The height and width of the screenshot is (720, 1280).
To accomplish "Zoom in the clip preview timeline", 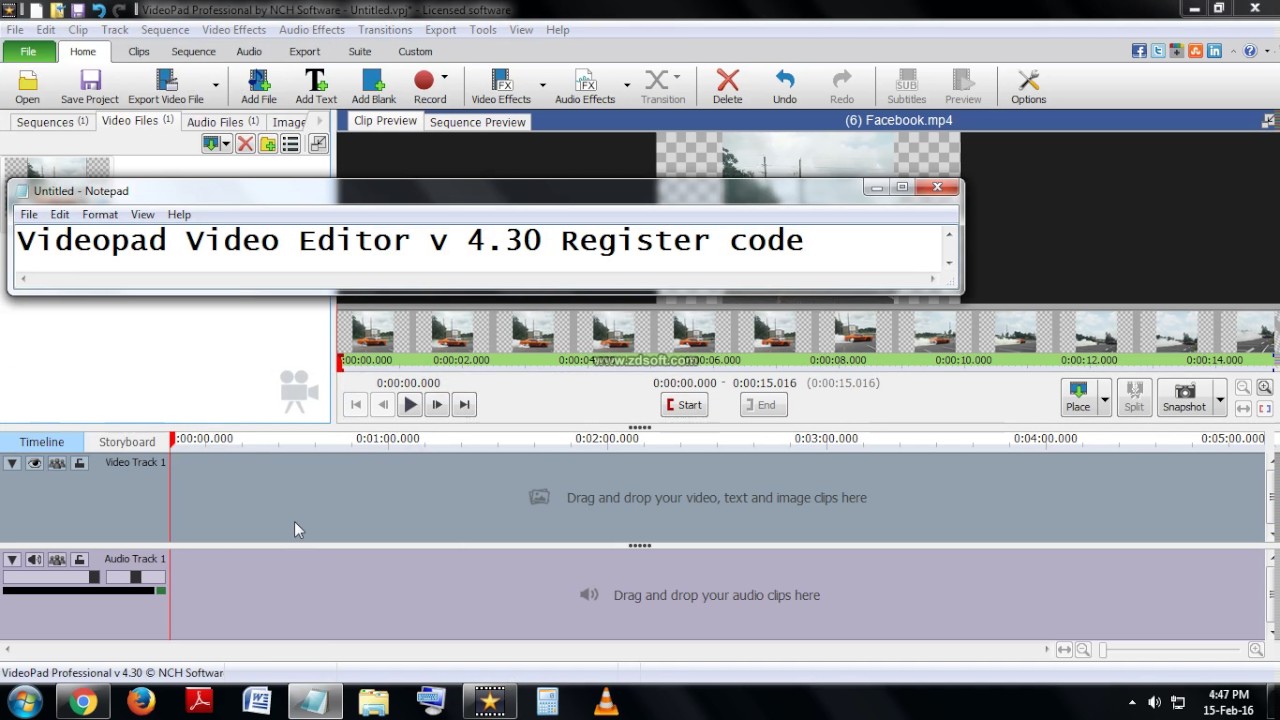I will [1265, 388].
